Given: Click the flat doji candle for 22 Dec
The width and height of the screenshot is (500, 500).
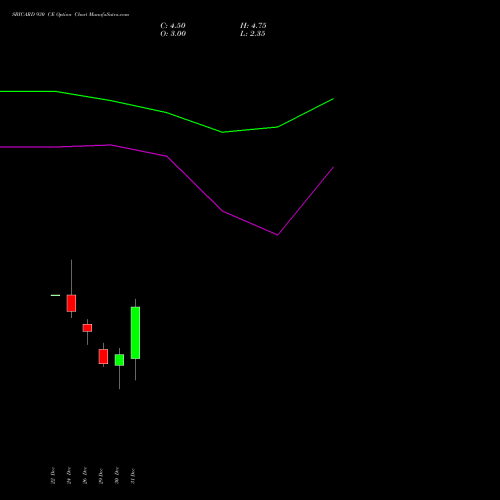Looking at the screenshot, I should (55, 295).
